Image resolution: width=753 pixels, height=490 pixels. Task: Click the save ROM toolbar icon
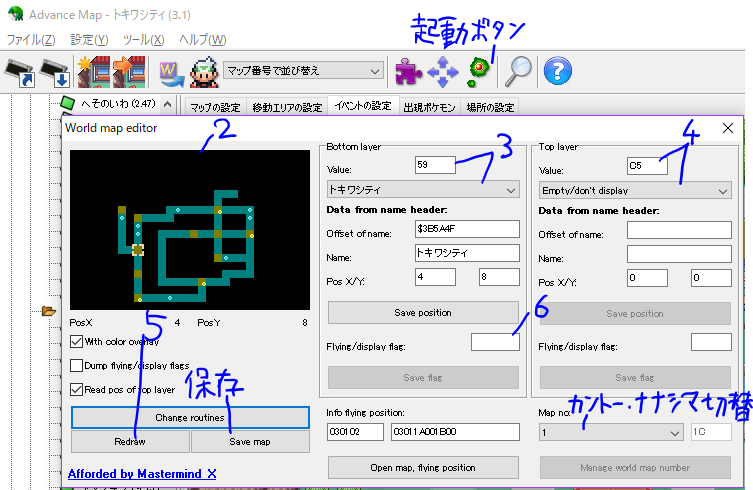tap(55, 73)
